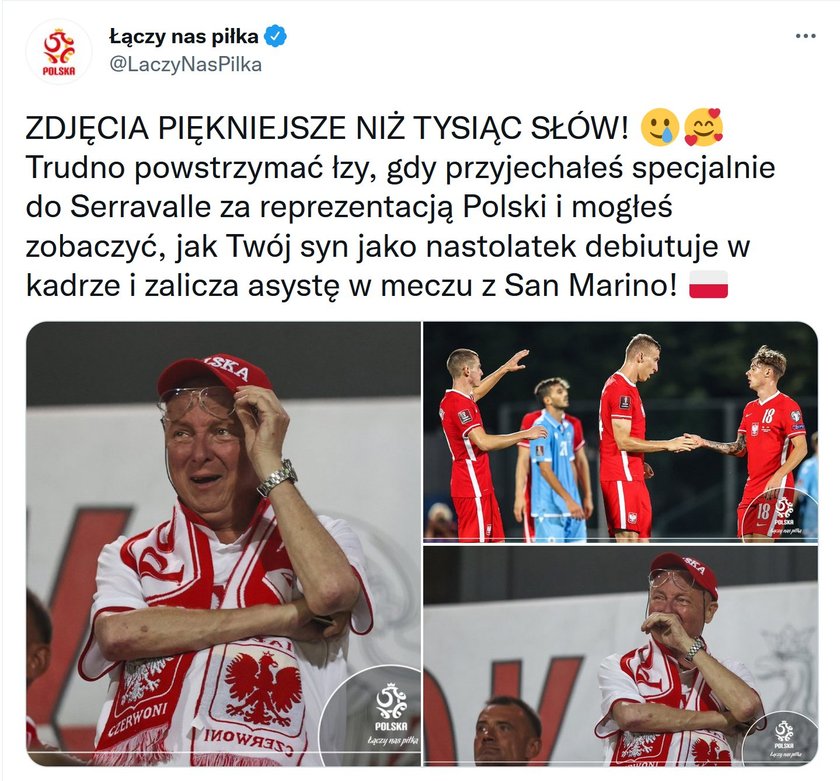Open the three-dot more options menu

(x=805, y=36)
